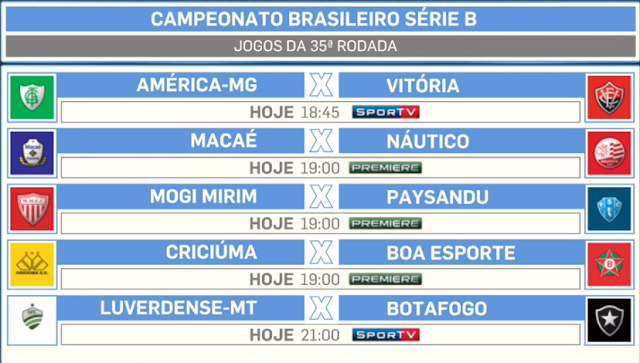The image size is (640, 363).
Task: Open the Paysandu blue crest
Action: [x=609, y=209]
